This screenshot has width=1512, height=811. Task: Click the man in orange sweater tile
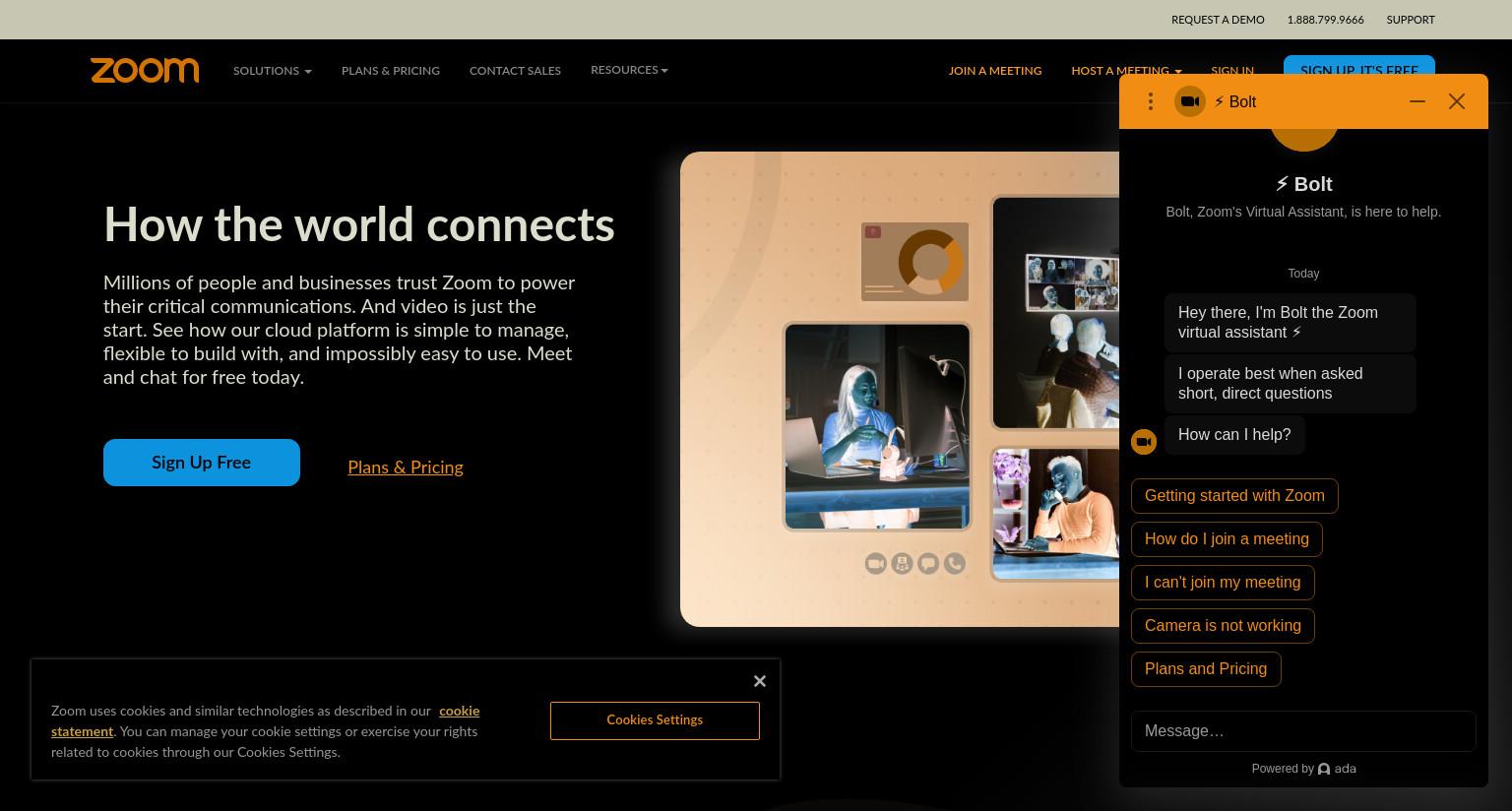tap(1055, 514)
